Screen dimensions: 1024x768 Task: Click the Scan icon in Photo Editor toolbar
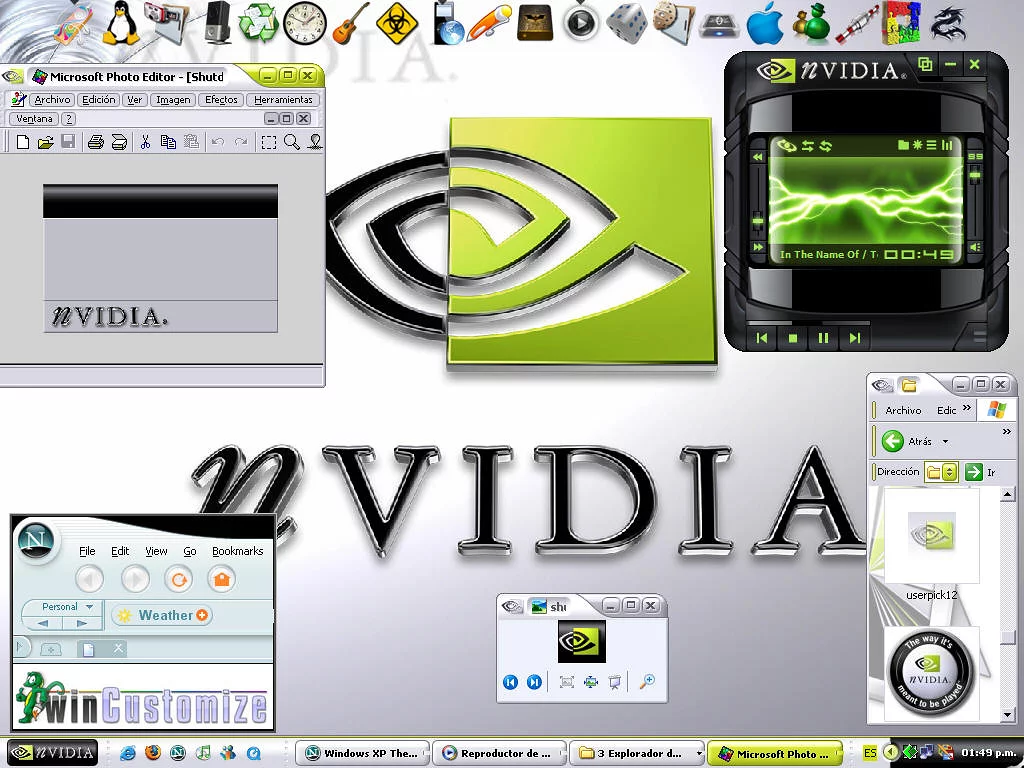119,142
